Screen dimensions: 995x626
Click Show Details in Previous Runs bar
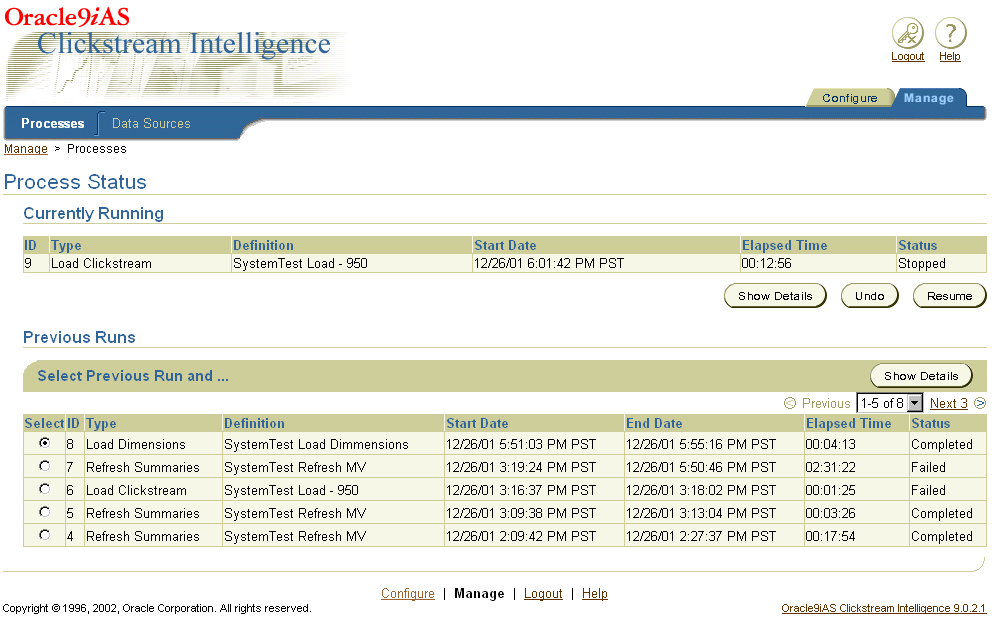pyautogui.click(x=921, y=375)
